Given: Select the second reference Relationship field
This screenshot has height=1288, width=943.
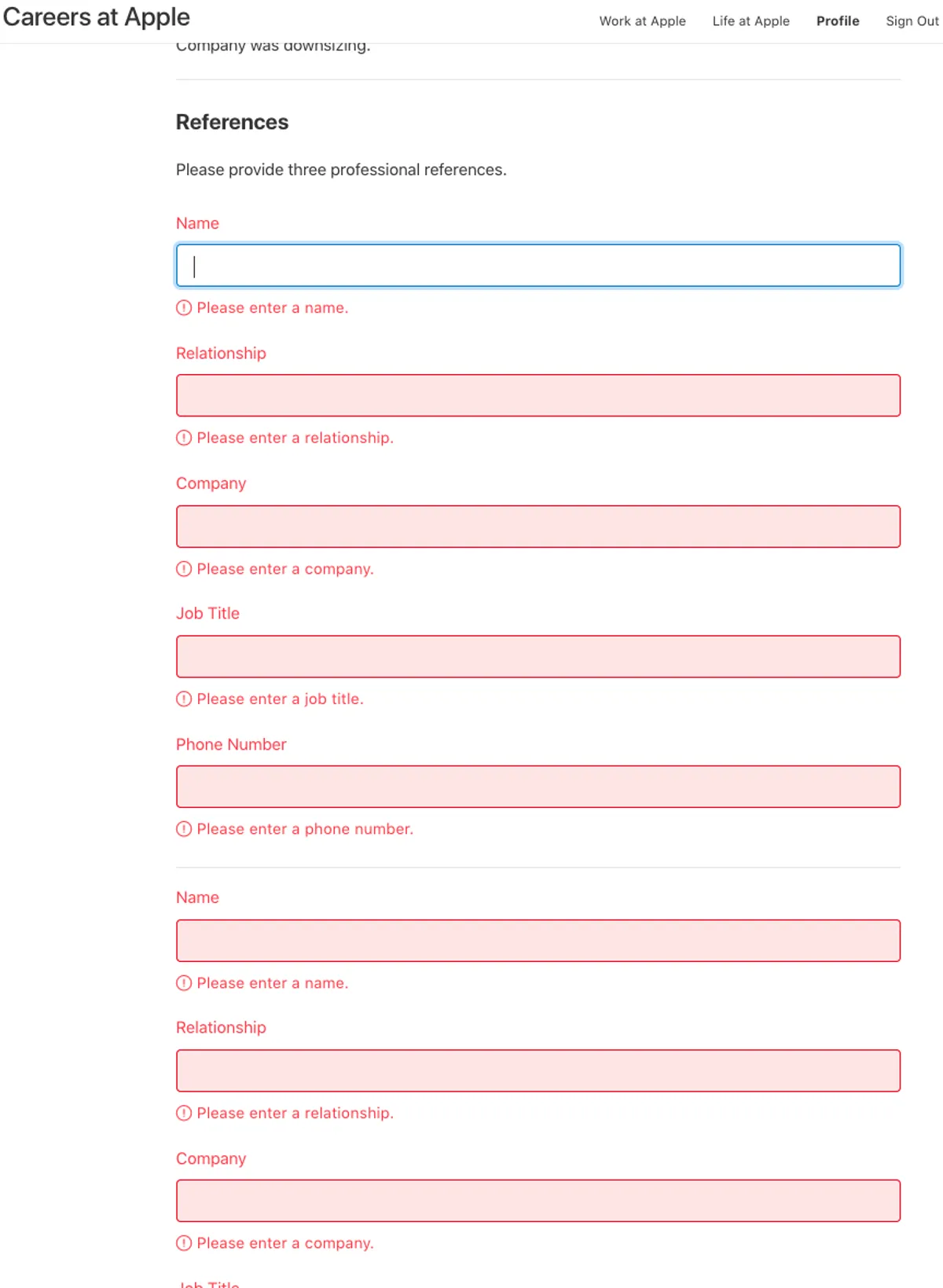Looking at the screenshot, I should click(x=538, y=1070).
